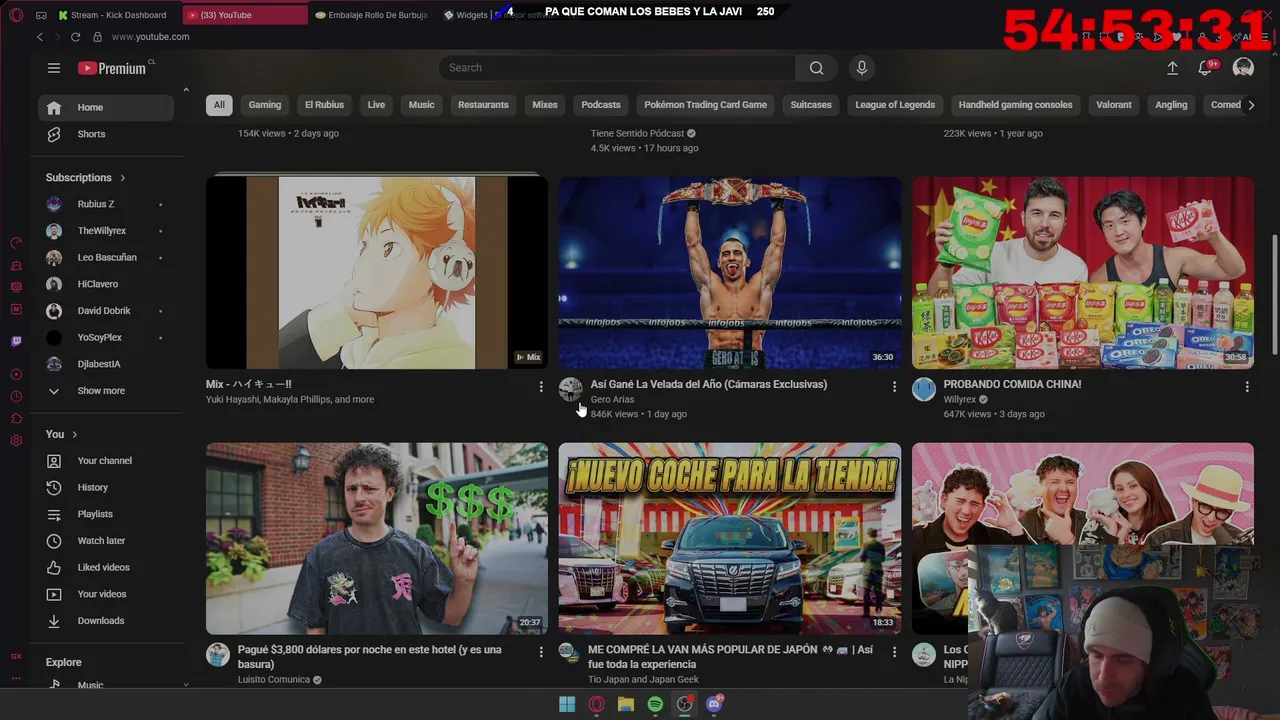Screen dimensions: 1280x720
Task: Select the Podcasts filter chip
Action: [x=601, y=105]
